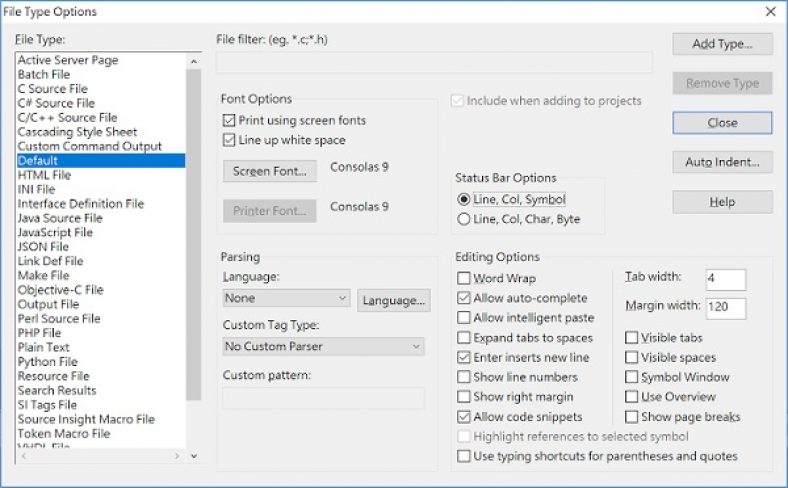
Task: Choose JSON File from the list
Action: click(x=43, y=247)
